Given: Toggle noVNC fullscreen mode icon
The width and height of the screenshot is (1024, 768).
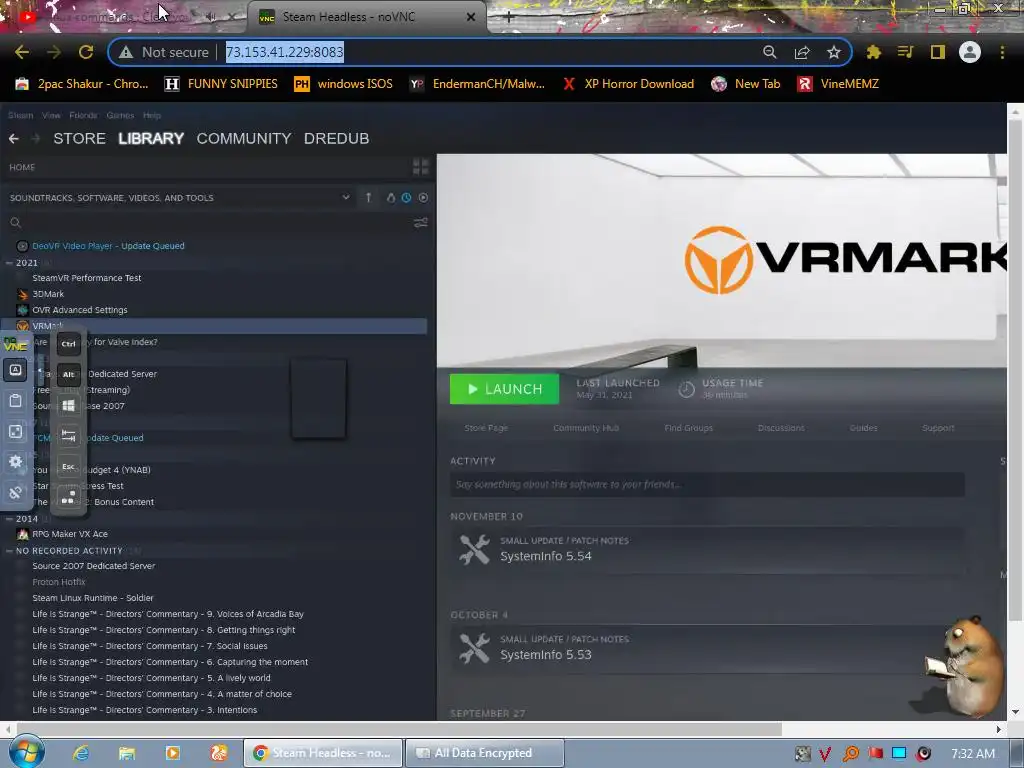Looking at the screenshot, I should (16, 431).
